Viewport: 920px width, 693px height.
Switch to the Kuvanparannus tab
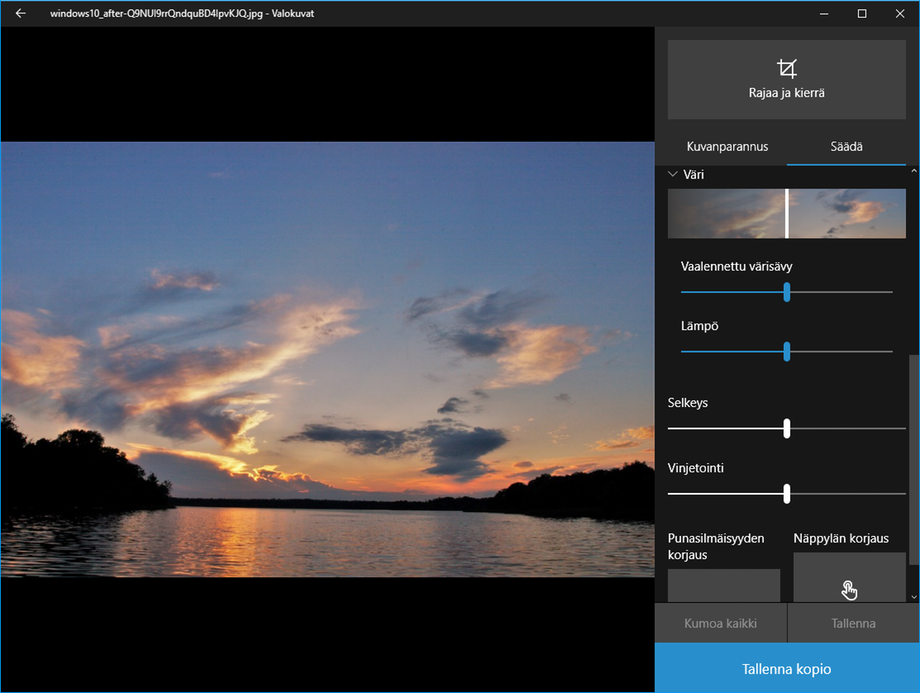click(x=727, y=146)
